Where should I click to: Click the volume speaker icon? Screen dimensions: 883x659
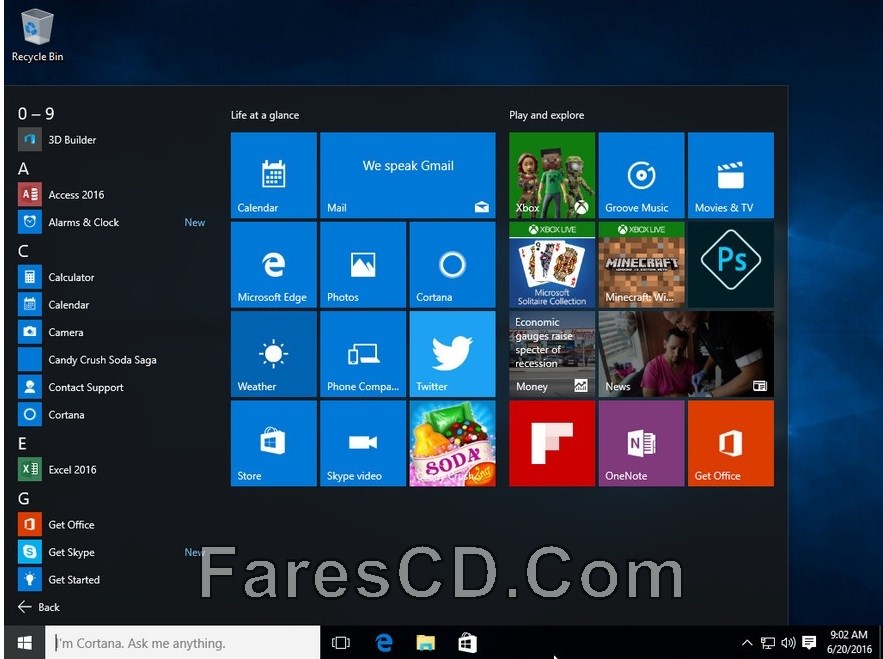(x=788, y=643)
